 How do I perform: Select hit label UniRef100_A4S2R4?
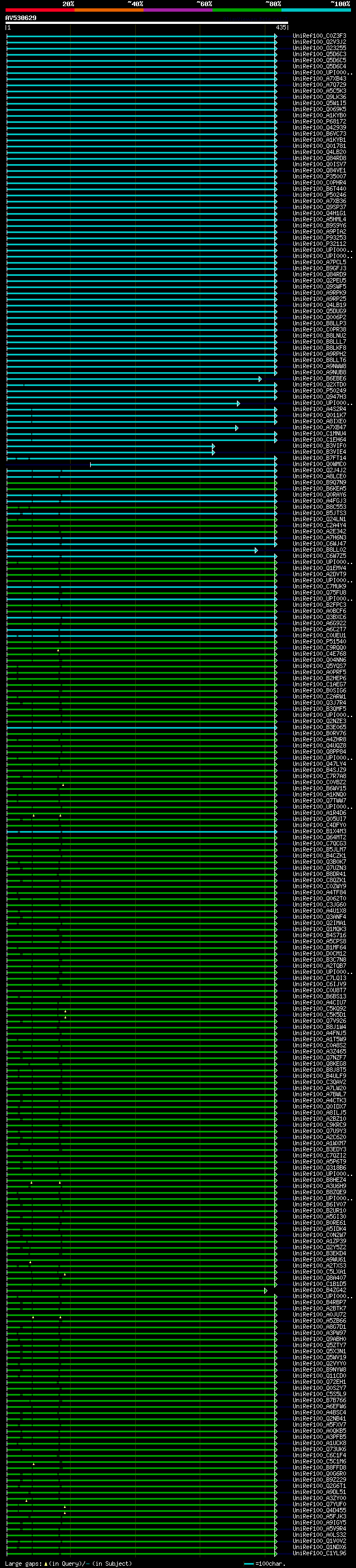click(x=319, y=409)
